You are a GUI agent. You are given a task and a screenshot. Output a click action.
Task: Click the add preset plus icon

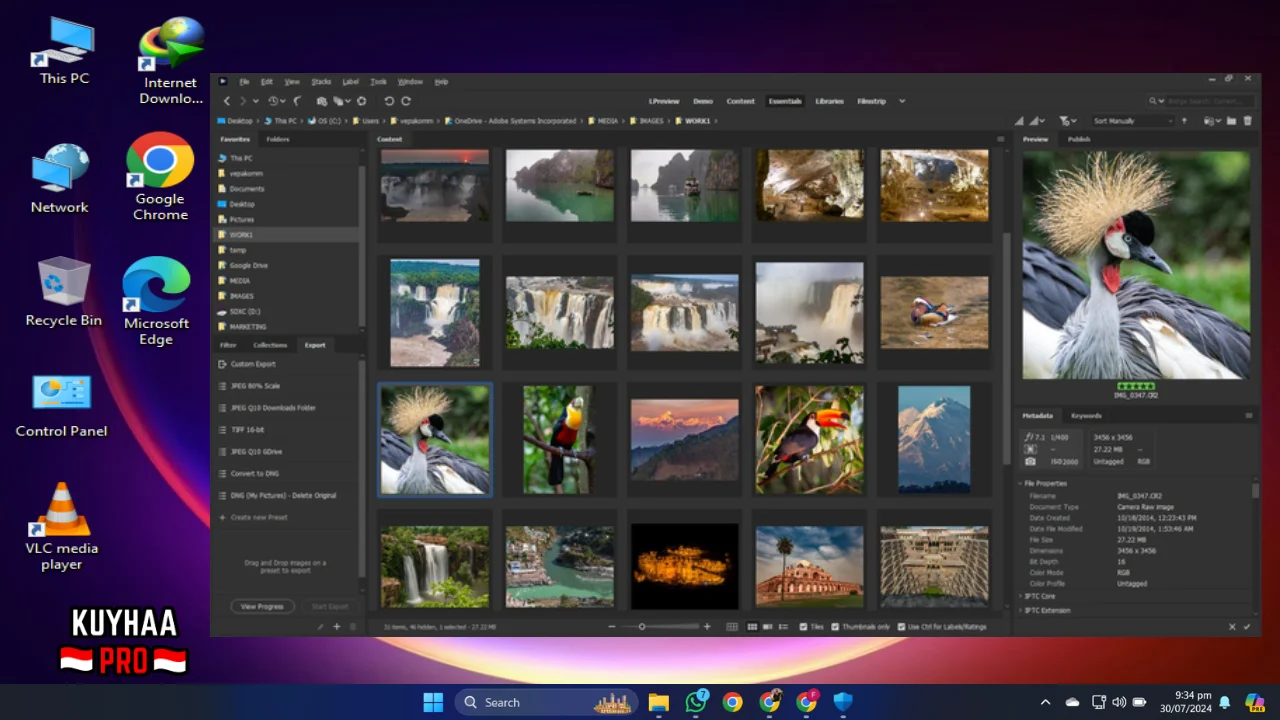(337, 627)
